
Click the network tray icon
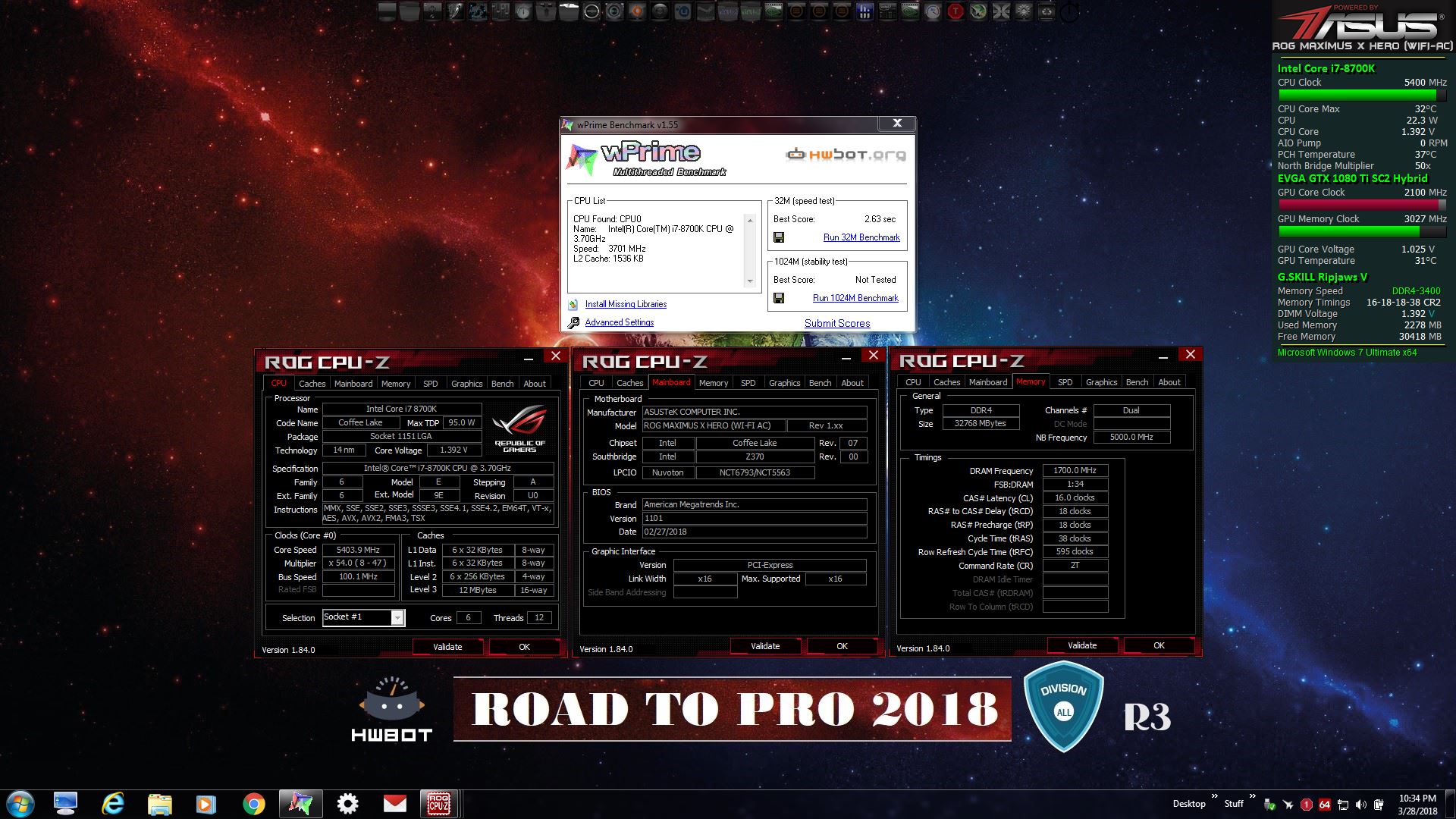[x=1343, y=805]
